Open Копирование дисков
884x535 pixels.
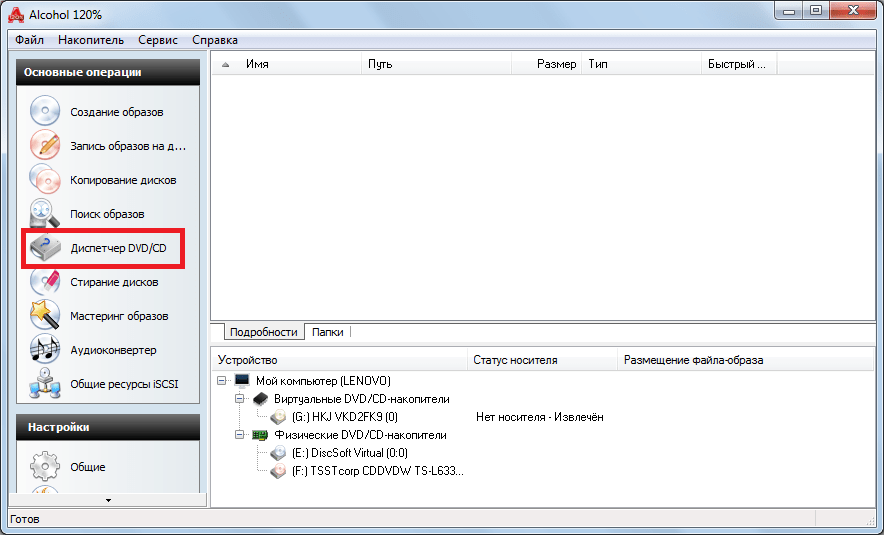[x=123, y=180]
